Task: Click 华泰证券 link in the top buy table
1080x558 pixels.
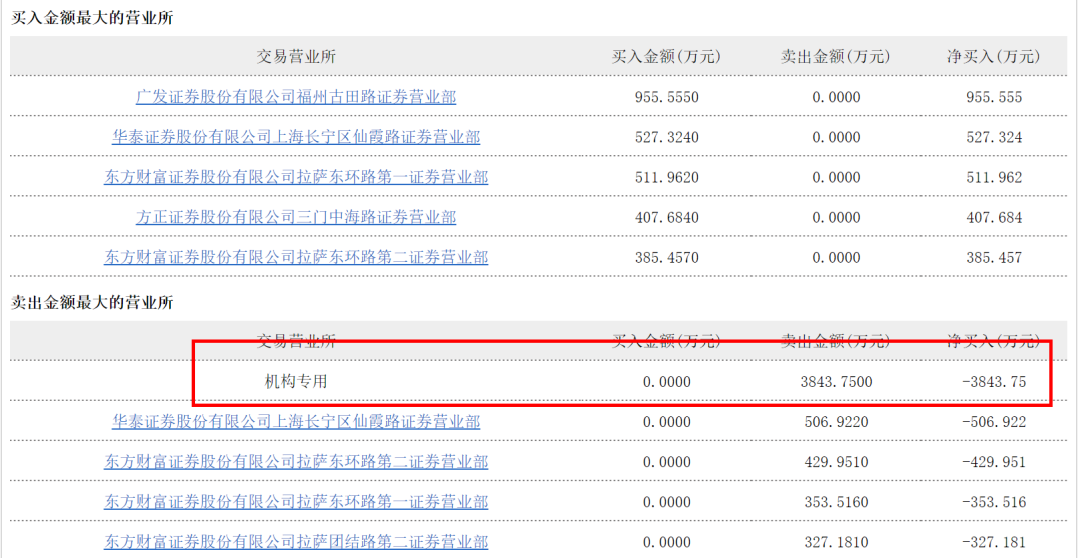Action: [296, 137]
